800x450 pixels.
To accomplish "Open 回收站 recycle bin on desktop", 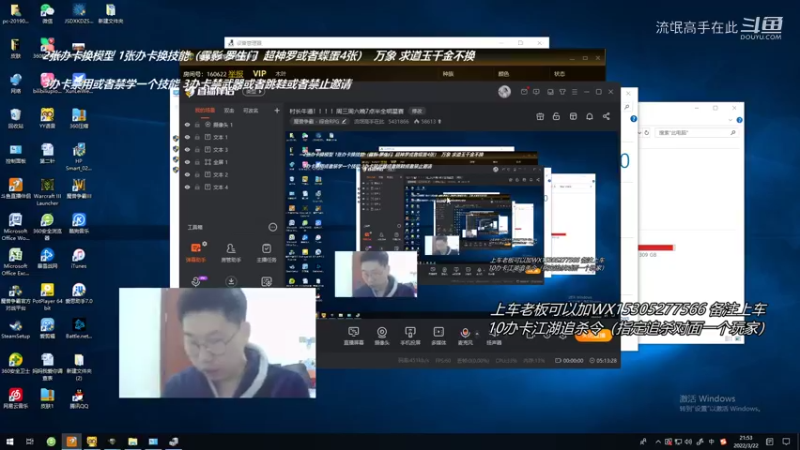I will pos(16,118).
